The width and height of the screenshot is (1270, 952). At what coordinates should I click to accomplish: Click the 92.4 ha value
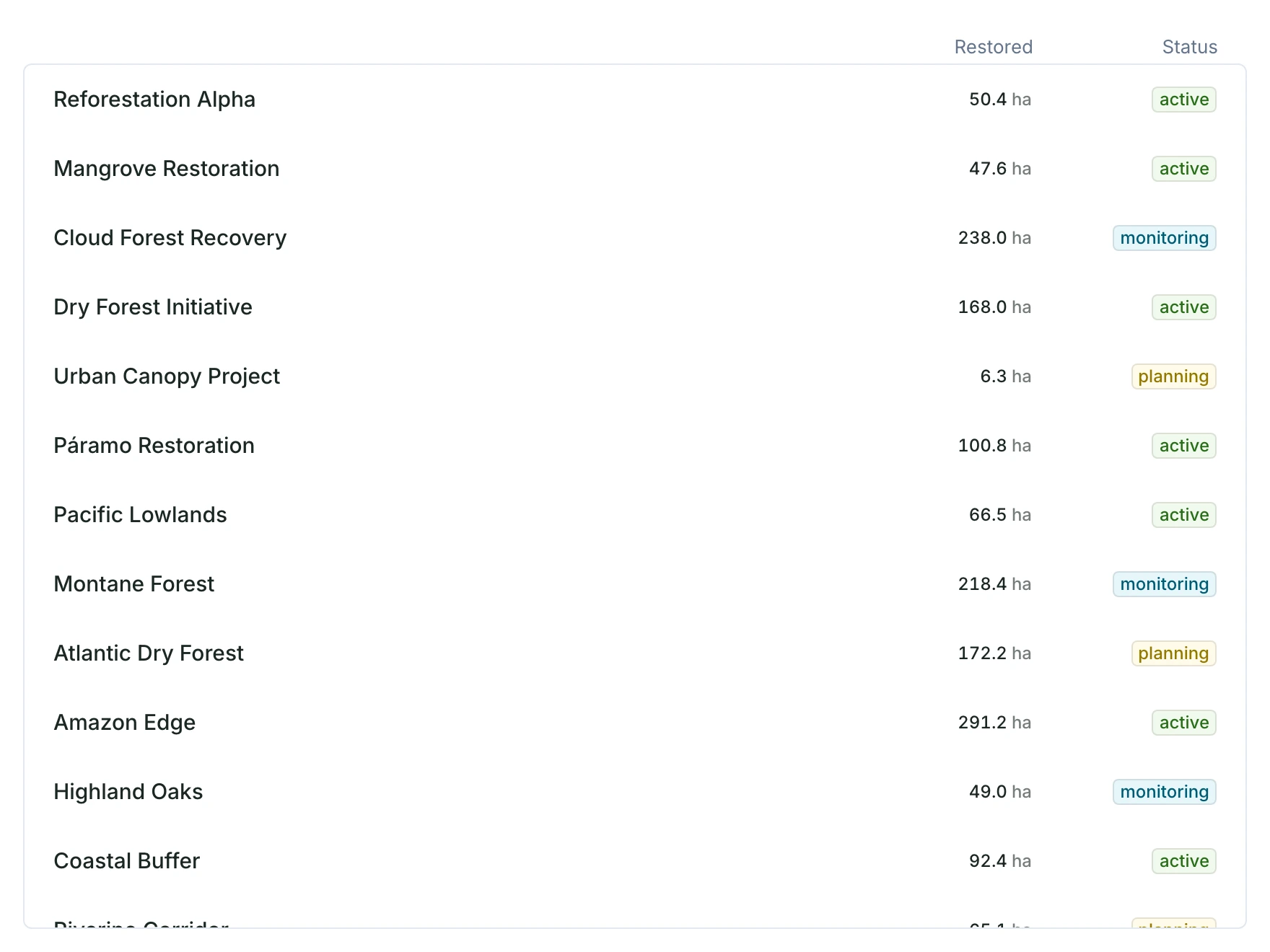click(x=1000, y=861)
